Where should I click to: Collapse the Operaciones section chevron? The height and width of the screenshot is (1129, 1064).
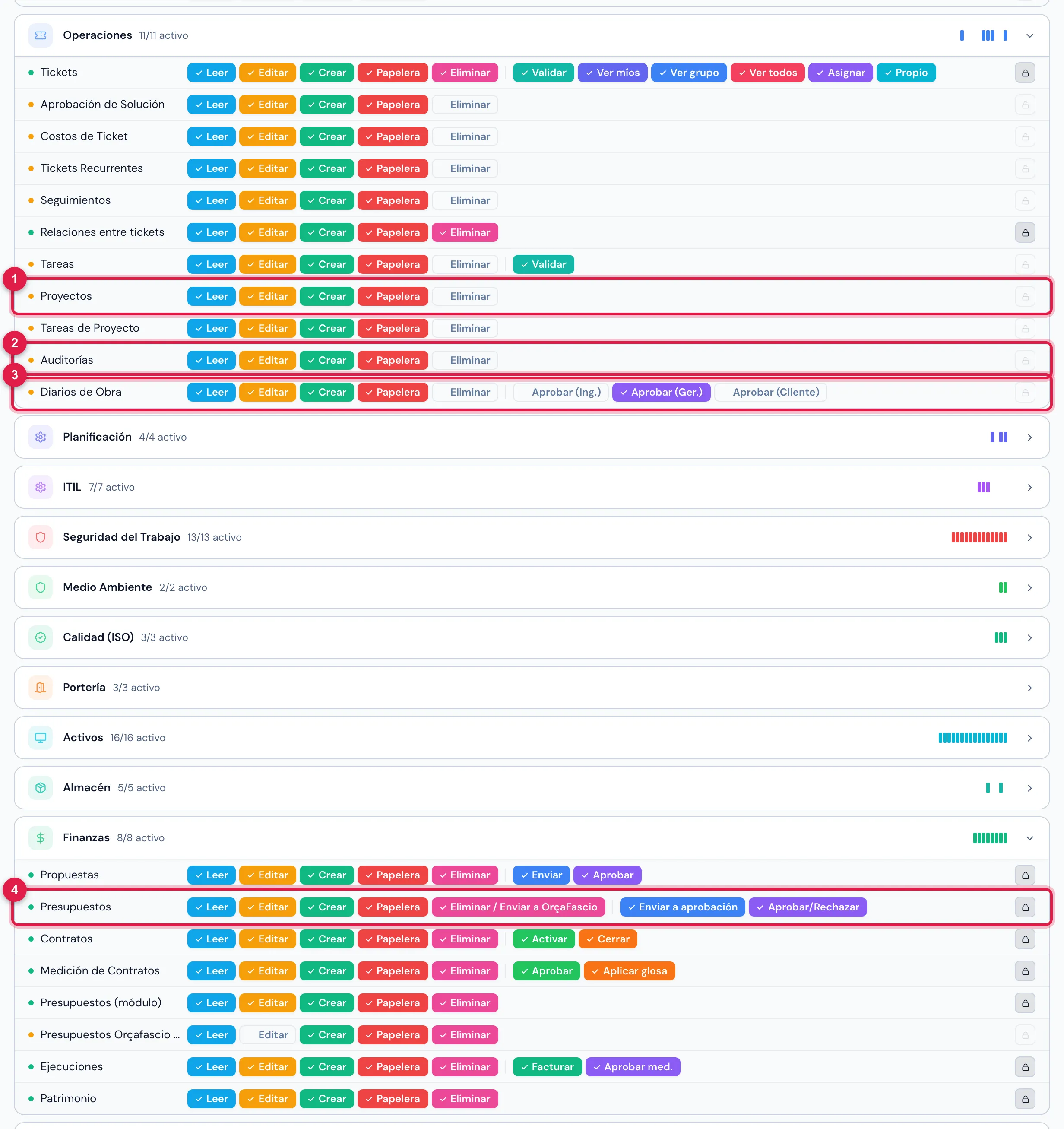click(x=1029, y=36)
